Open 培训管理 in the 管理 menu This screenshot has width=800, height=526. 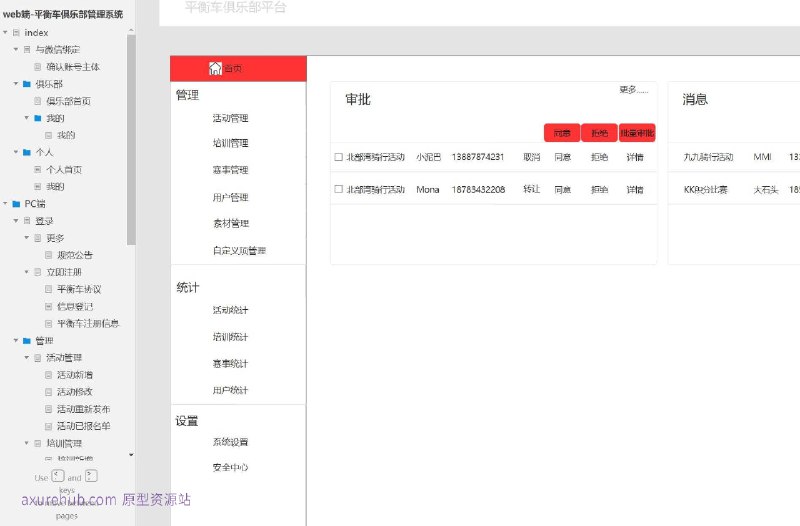tap(231, 143)
